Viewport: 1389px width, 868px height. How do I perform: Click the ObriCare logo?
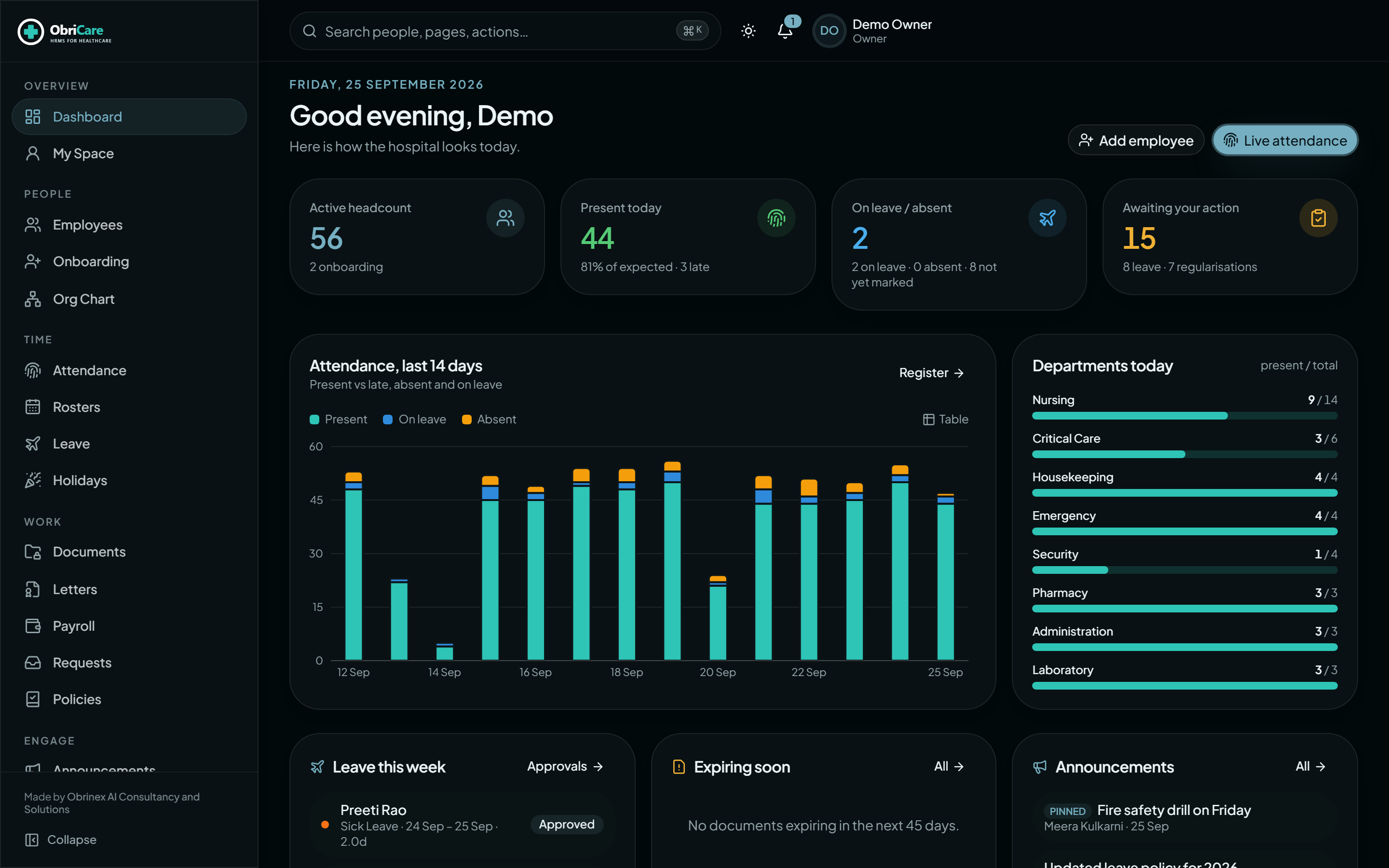(65, 31)
